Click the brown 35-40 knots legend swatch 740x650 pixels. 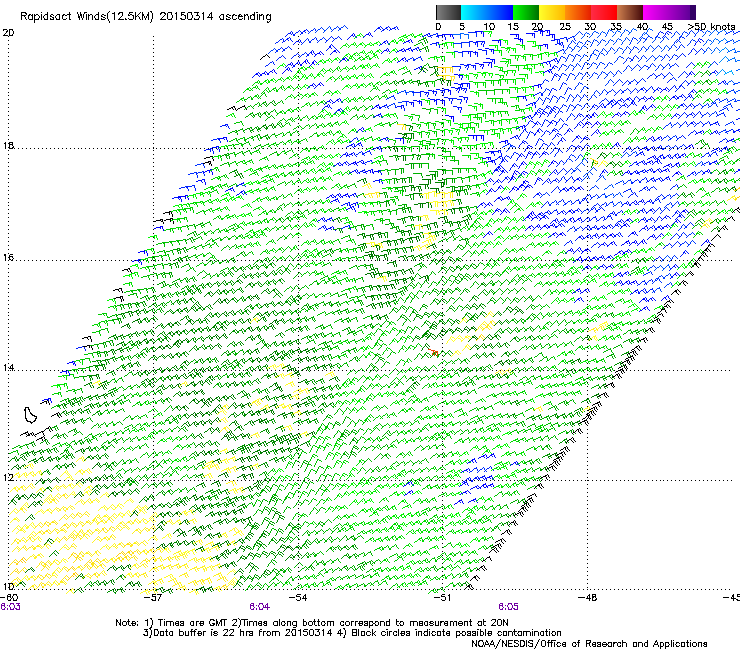(x=630, y=12)
